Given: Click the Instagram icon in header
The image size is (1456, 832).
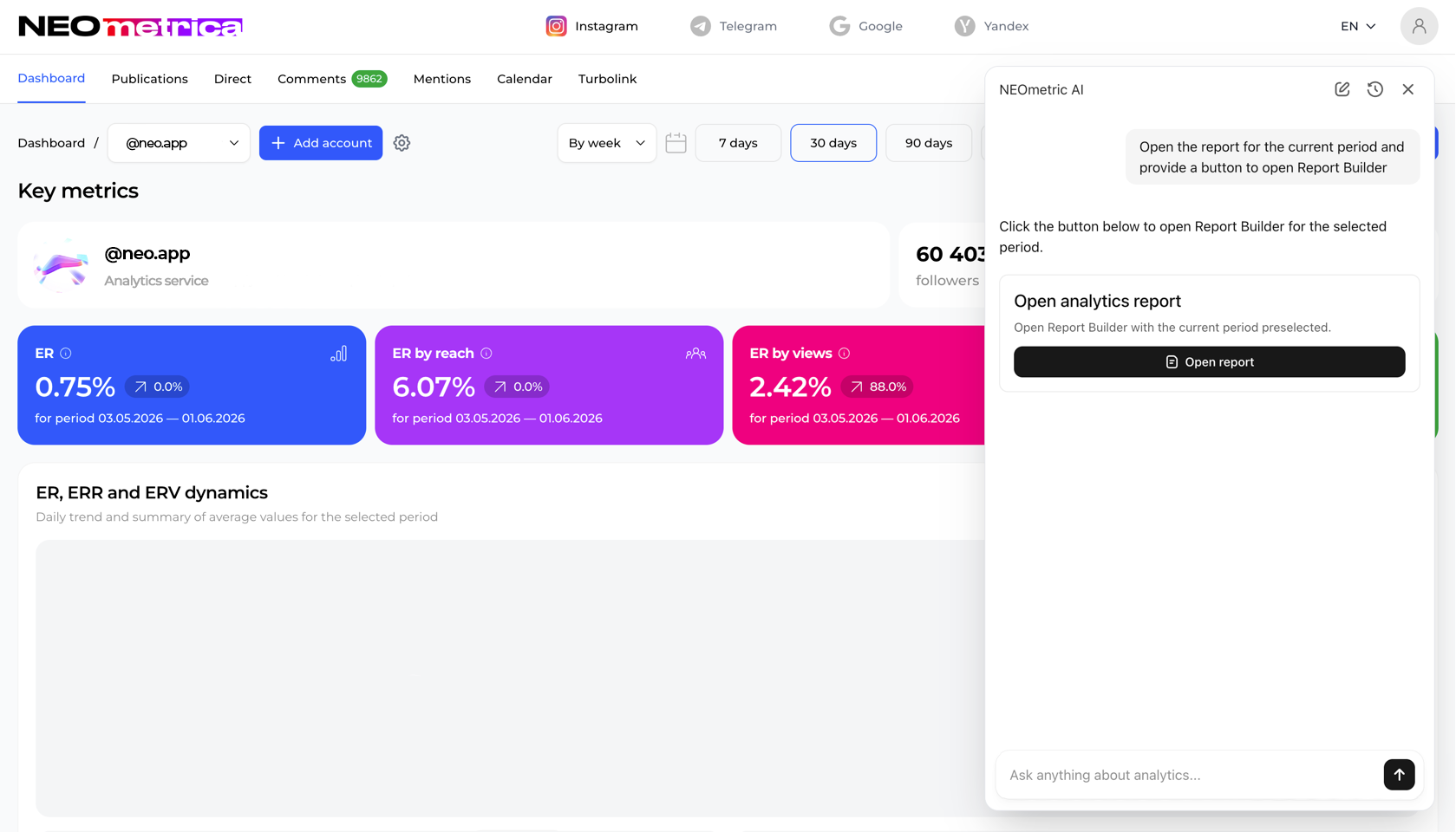Looking at the screenshot, I should point(556,26).
